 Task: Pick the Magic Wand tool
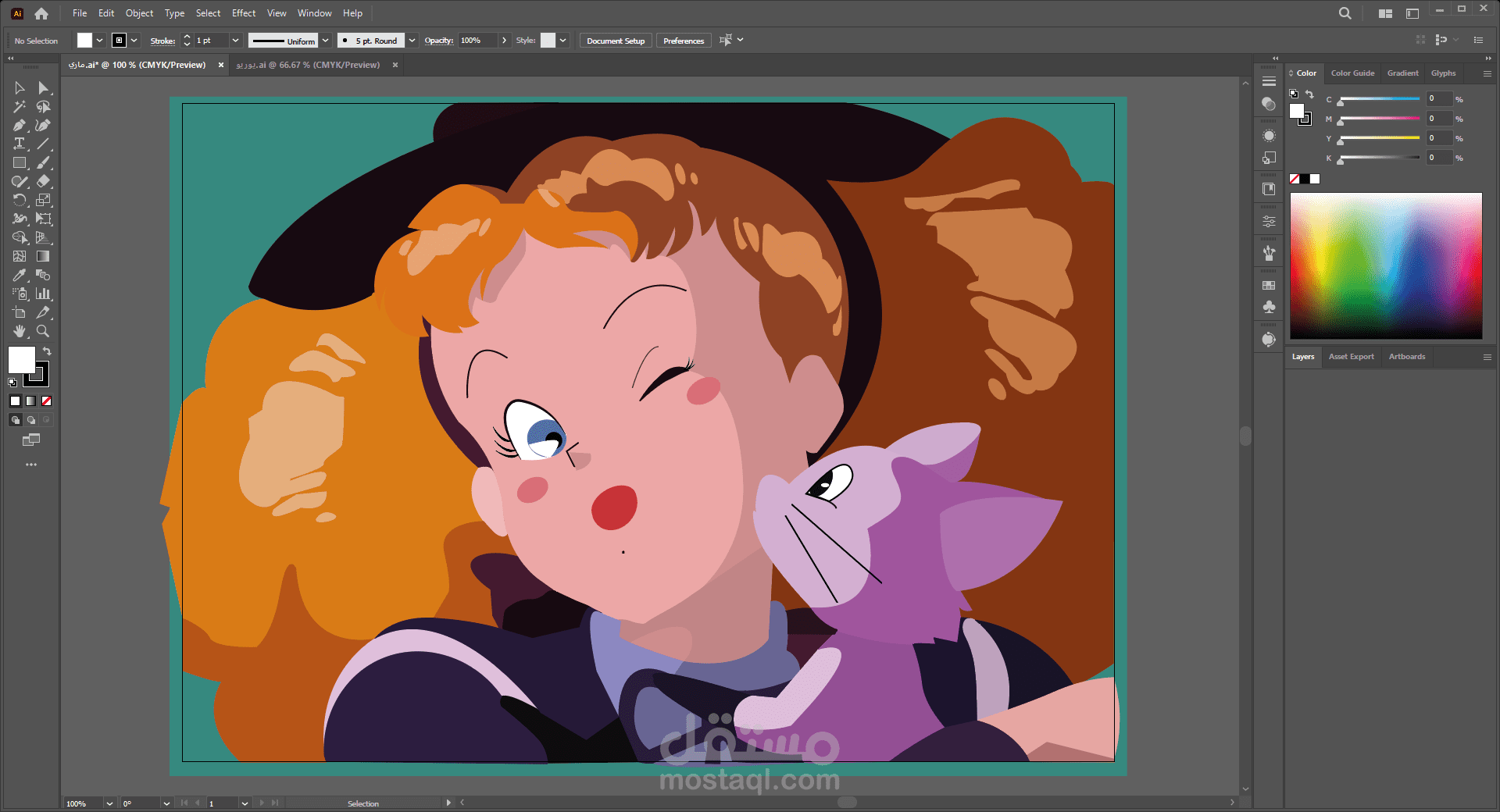20,107
